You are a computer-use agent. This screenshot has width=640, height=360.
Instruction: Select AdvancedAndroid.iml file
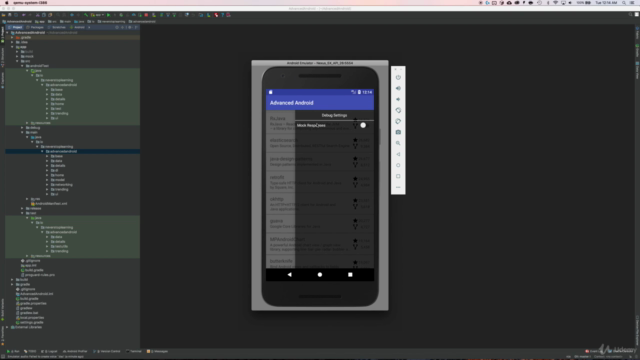pos(34,294)
